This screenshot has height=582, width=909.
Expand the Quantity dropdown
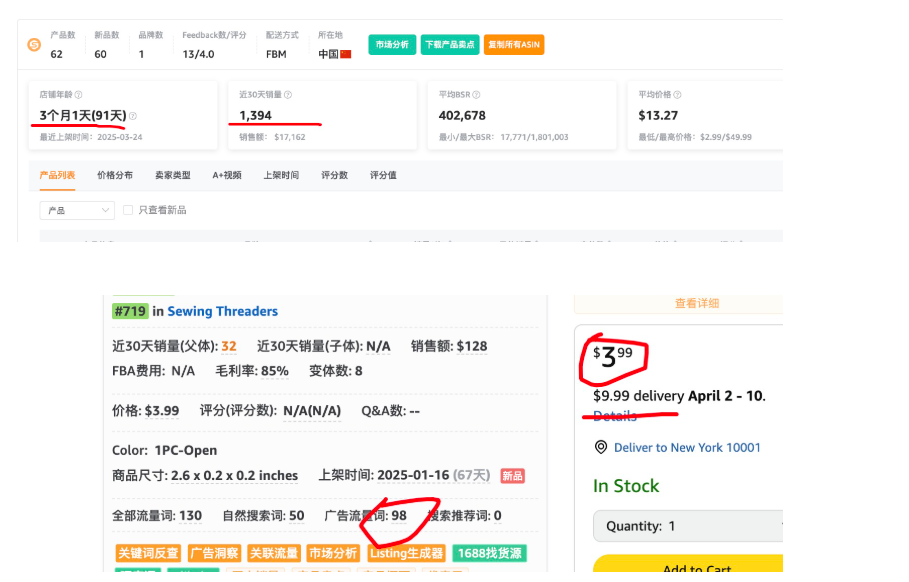point(688,526)
